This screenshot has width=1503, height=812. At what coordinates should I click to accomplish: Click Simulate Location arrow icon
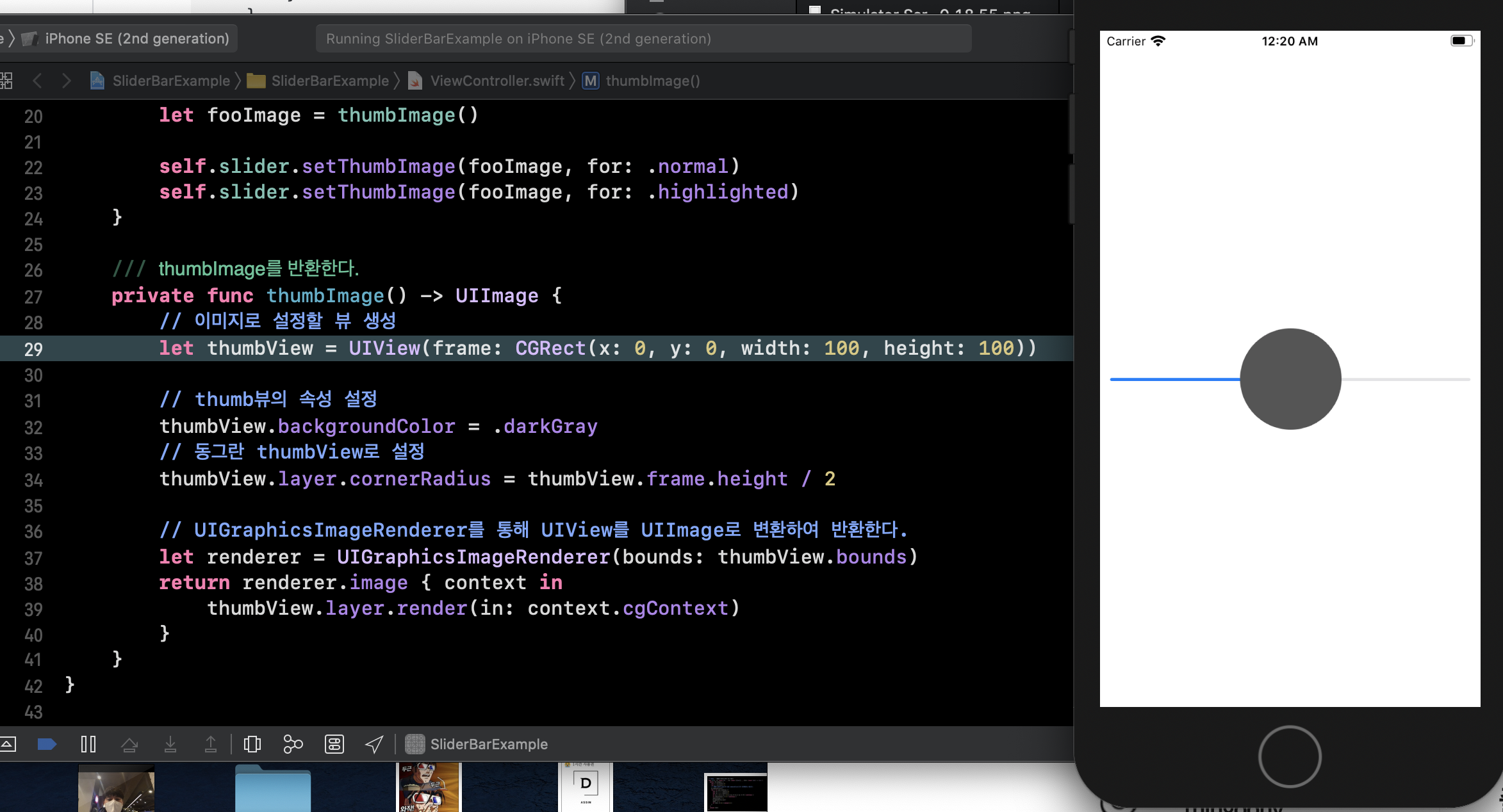(374, 744)
